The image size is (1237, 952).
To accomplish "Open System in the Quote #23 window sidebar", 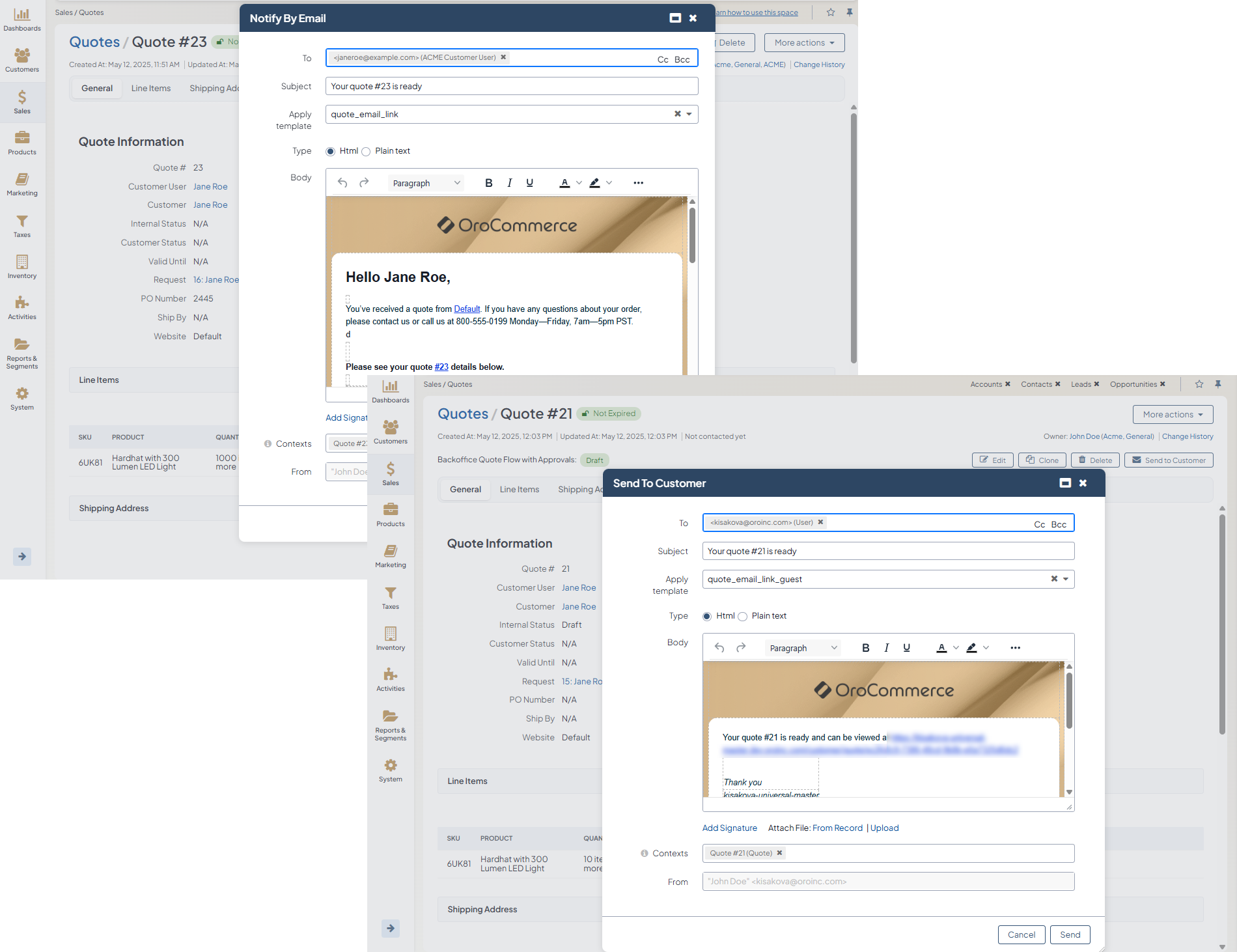I will click(22, 399).
